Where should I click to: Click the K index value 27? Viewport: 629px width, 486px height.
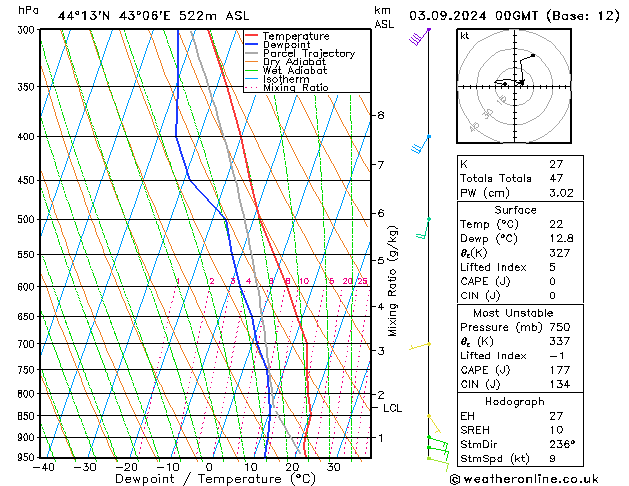click(556, 164)
